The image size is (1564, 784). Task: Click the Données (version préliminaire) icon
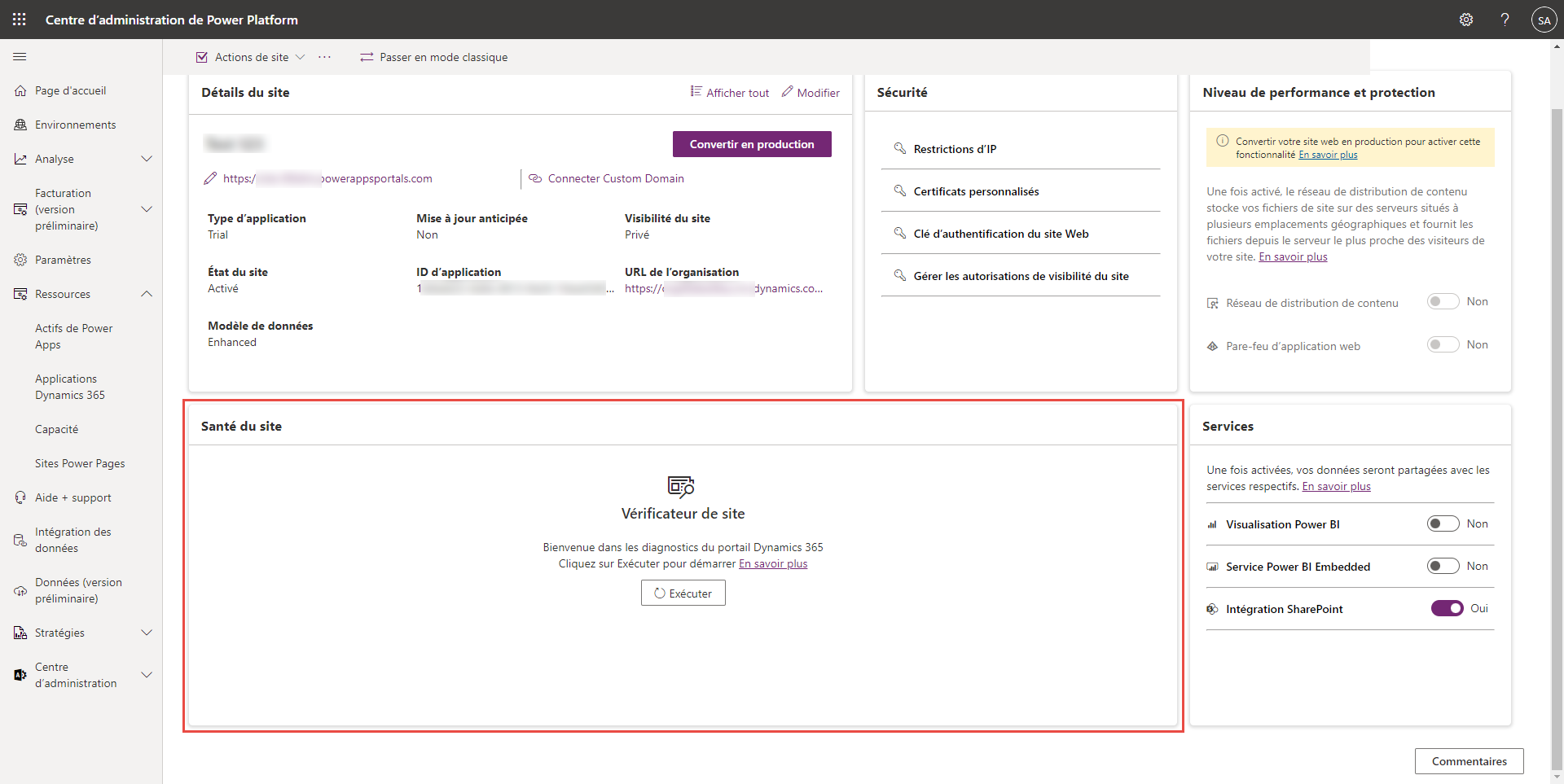click(x=20, y=591)
